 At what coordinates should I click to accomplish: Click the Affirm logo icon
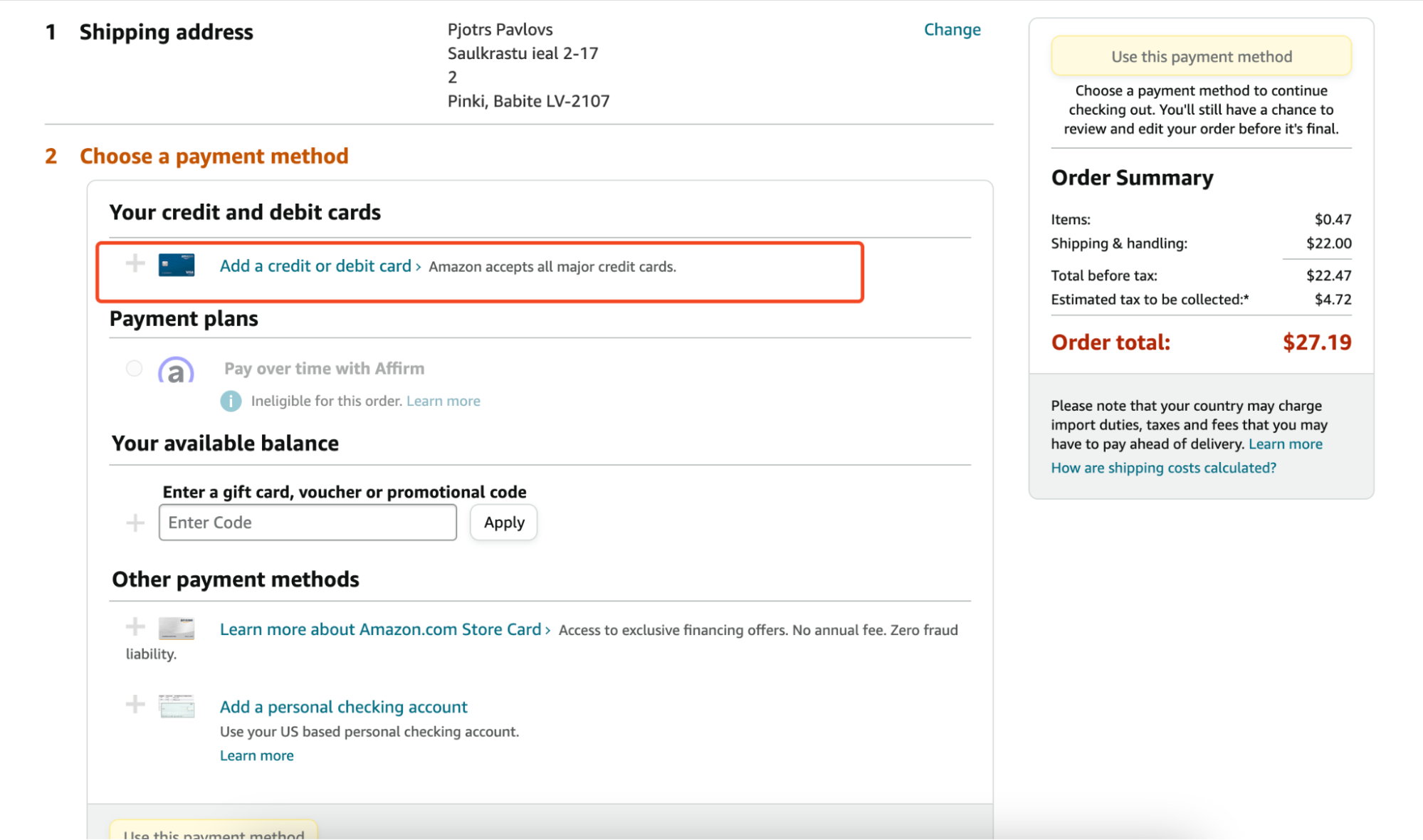[176, 369]
